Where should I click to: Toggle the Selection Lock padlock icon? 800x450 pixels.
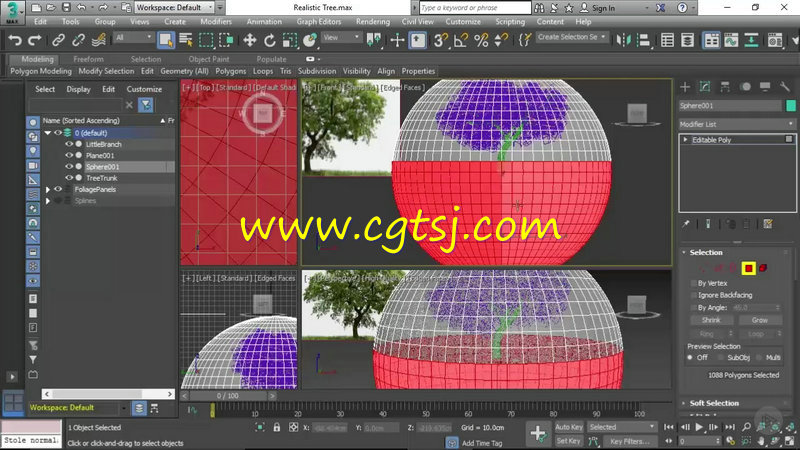tap(277, 427)
